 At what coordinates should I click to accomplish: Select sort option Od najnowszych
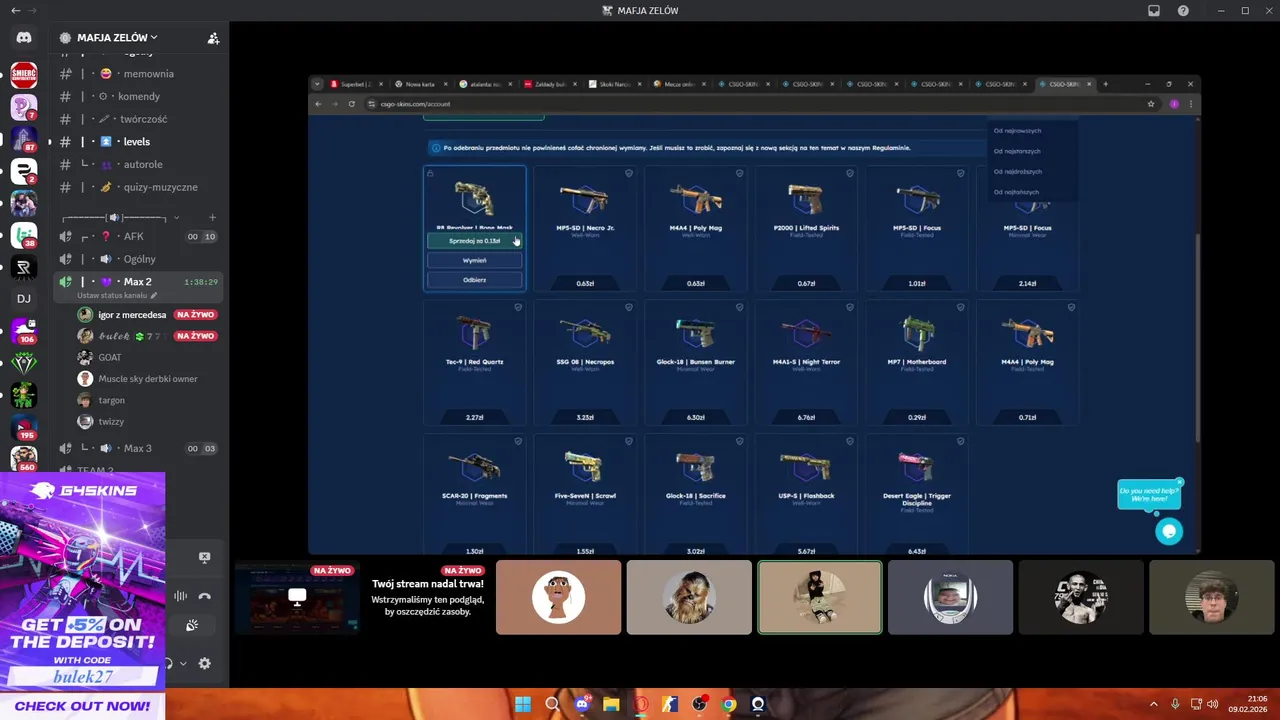click(1017, 131)
